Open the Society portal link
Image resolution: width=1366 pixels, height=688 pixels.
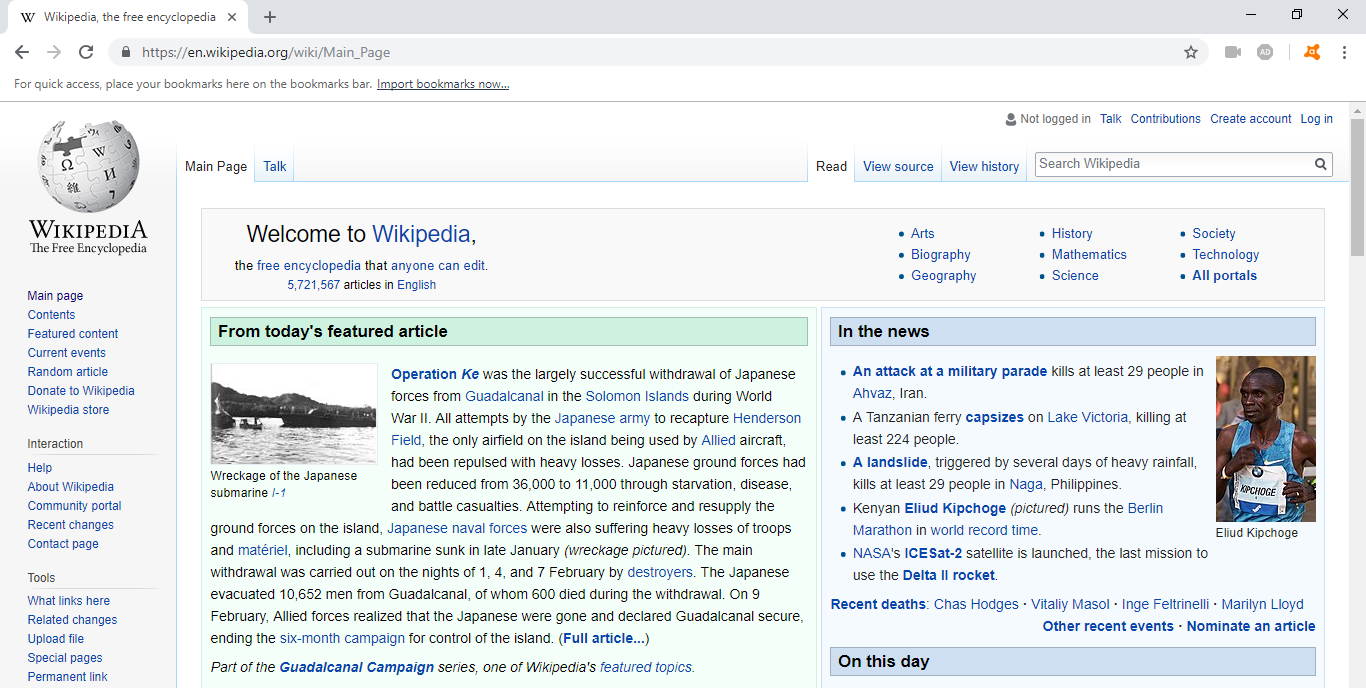point(1214,234)
